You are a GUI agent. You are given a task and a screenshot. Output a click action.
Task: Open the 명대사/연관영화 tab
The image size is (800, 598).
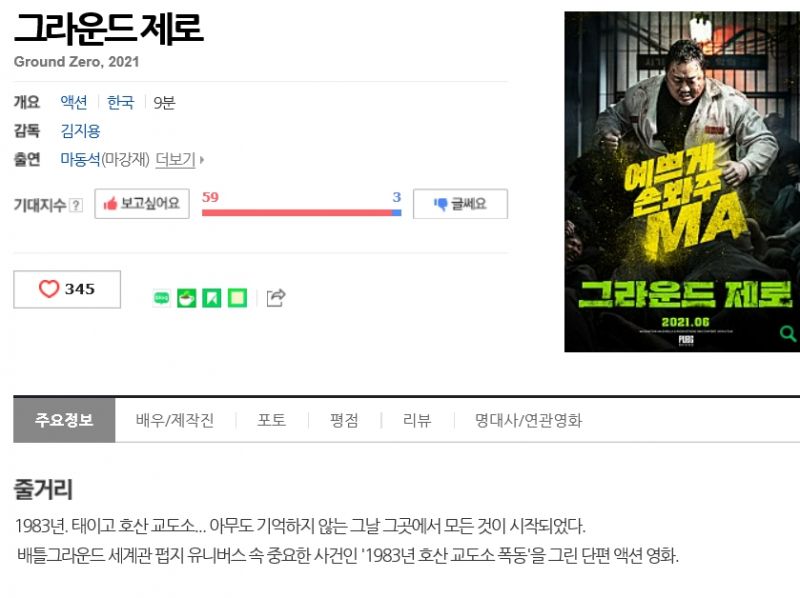pyautogui.click(x=528, y=420)
